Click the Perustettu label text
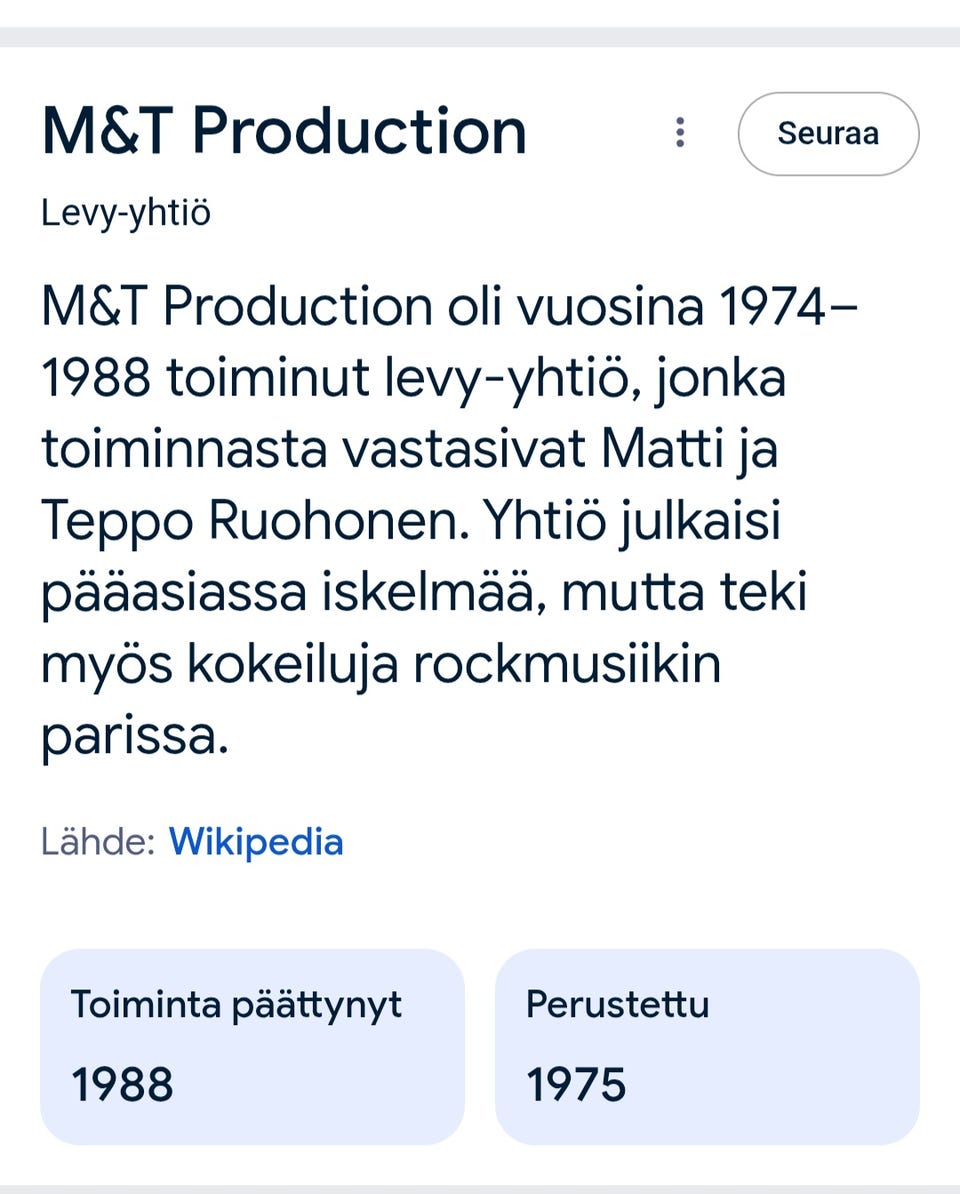 pyautogui.click(x=617, y=1004)
